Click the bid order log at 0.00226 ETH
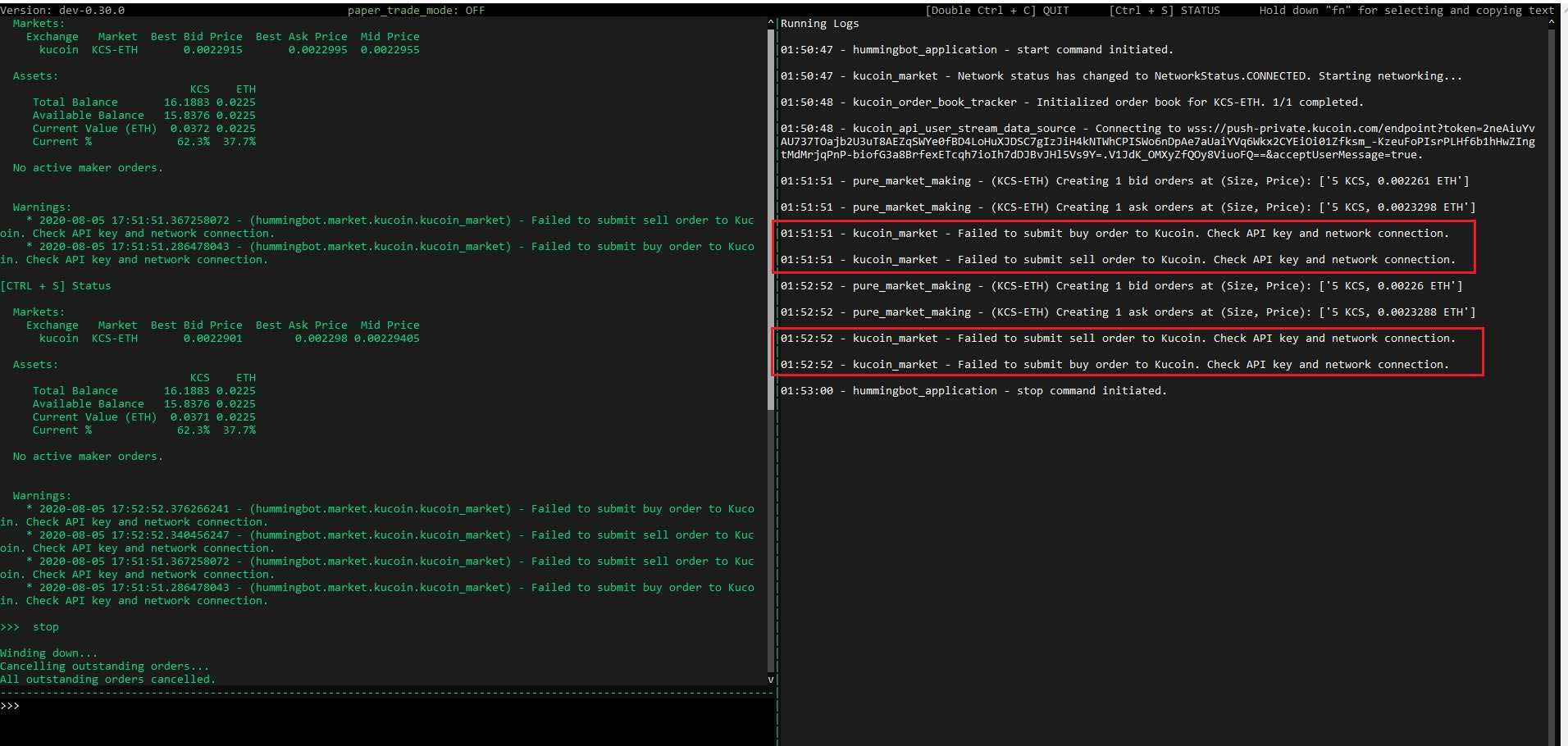Viewport: 1568px width, 746px height. pyautogui.click(x=1121, y=286)
